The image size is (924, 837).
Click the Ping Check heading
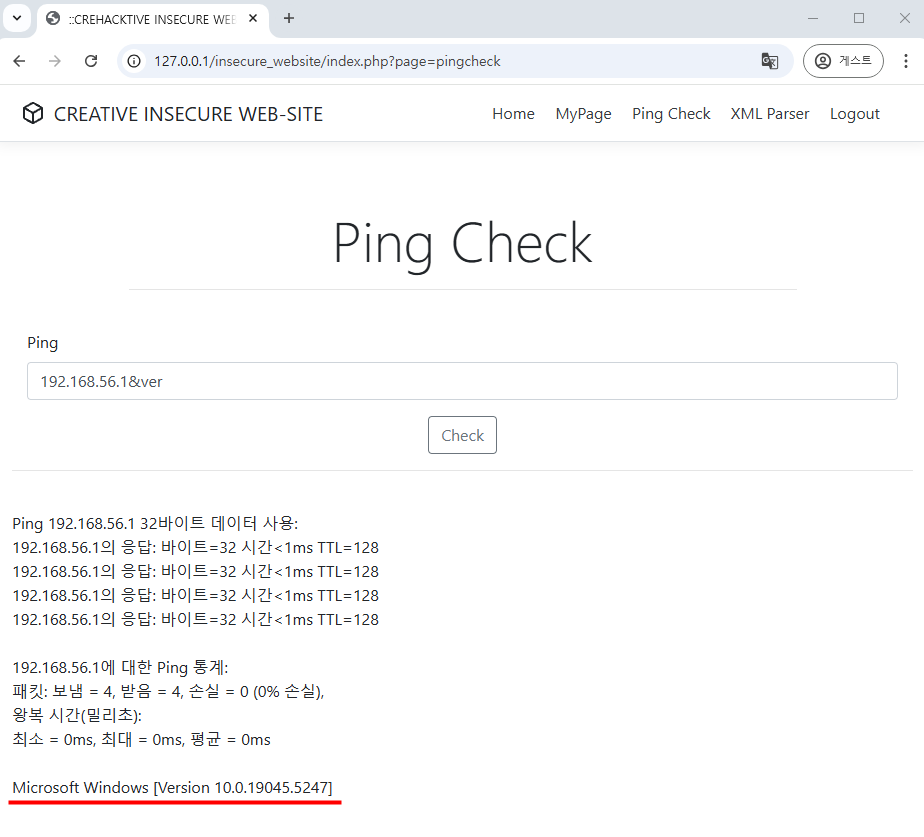[463, 243]
